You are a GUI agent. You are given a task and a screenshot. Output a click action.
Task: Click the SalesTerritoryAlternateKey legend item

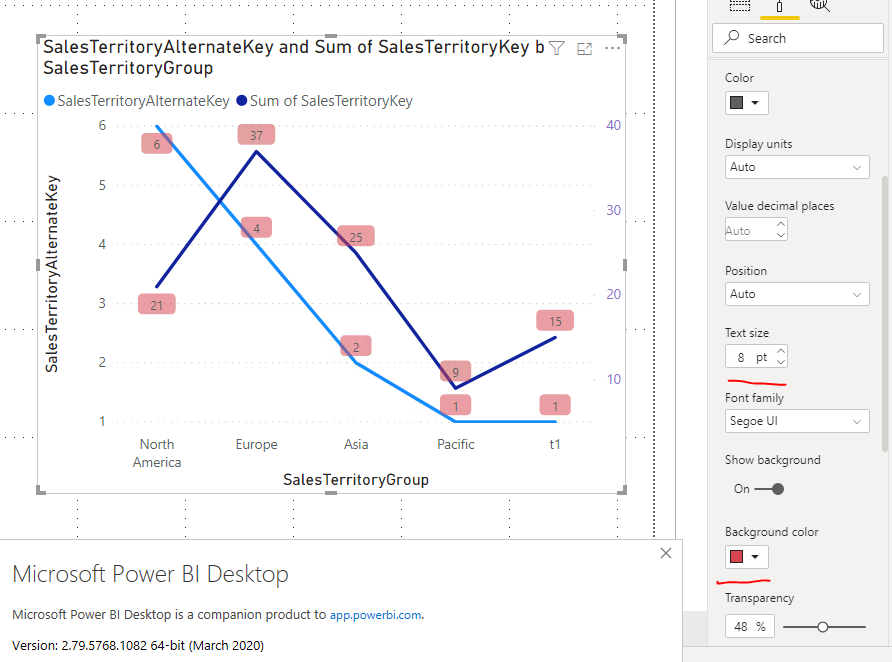137,101
